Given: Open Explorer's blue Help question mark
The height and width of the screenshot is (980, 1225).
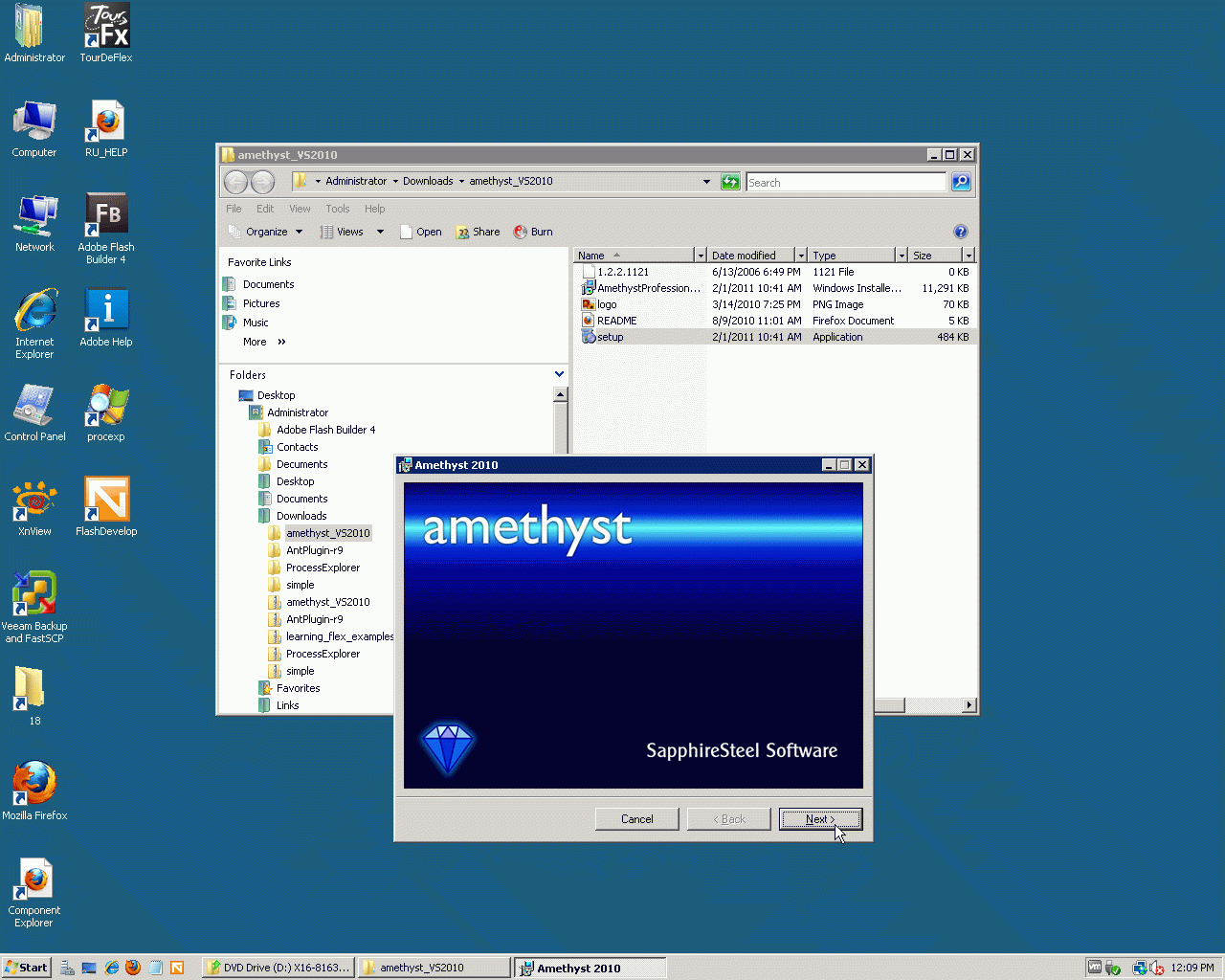Looking at the screenshot, I should pos(961,232).
